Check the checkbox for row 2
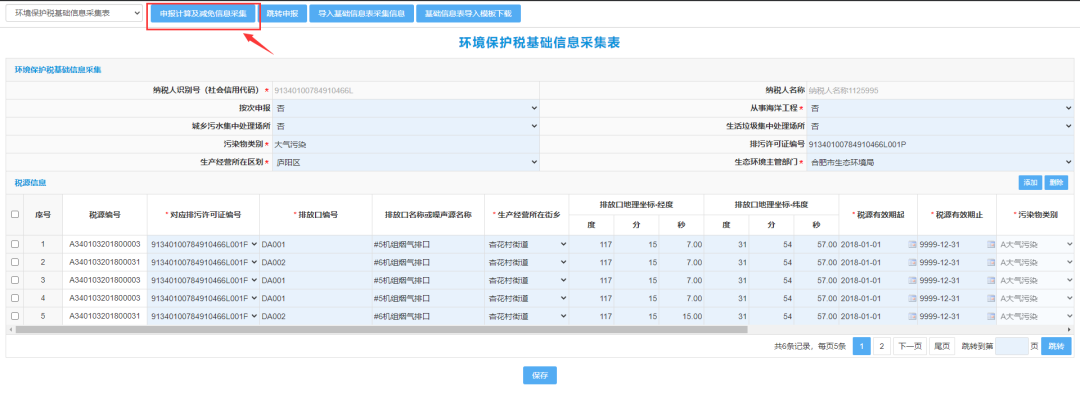Image resolution: width=1080 pixels, height=395 pixels. (15, 263)
